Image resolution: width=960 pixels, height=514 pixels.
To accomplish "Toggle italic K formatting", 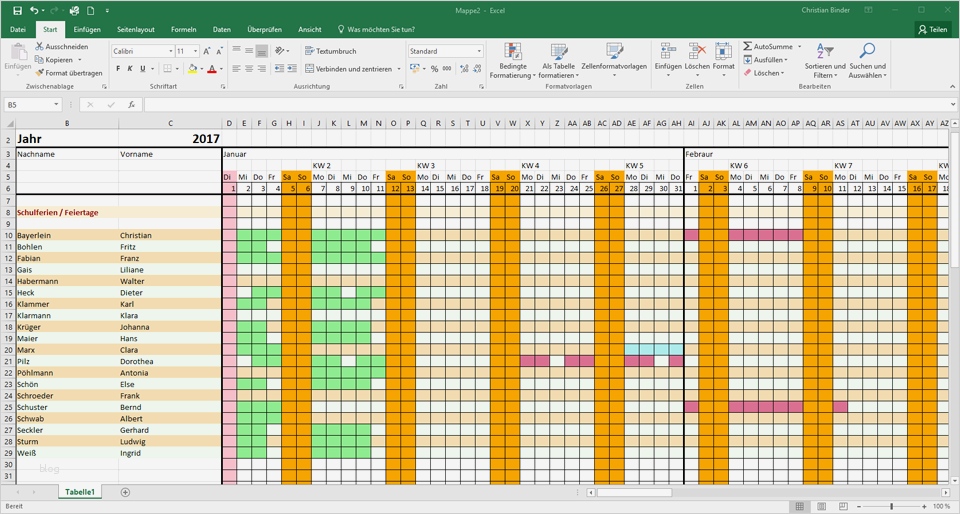I will coord(130,69).
